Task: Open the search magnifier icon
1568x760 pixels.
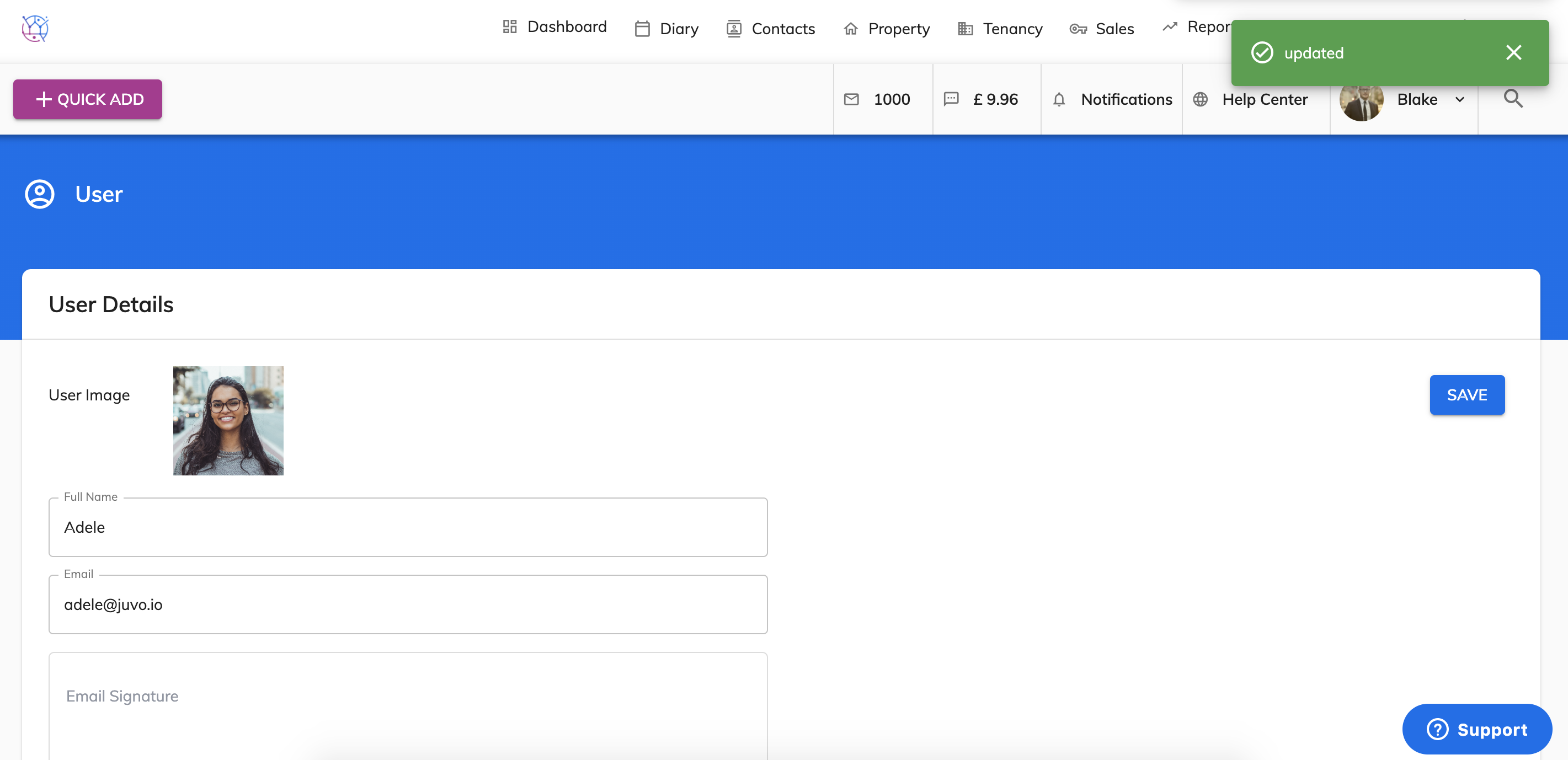Action: point(1513,99)
